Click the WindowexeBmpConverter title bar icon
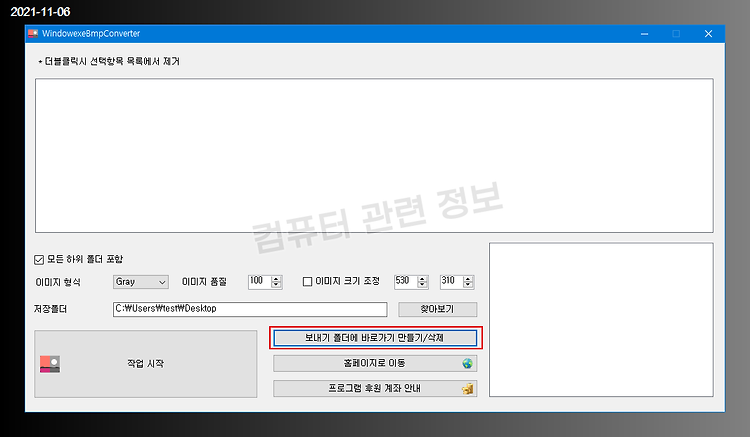 (x=33, y=33)
